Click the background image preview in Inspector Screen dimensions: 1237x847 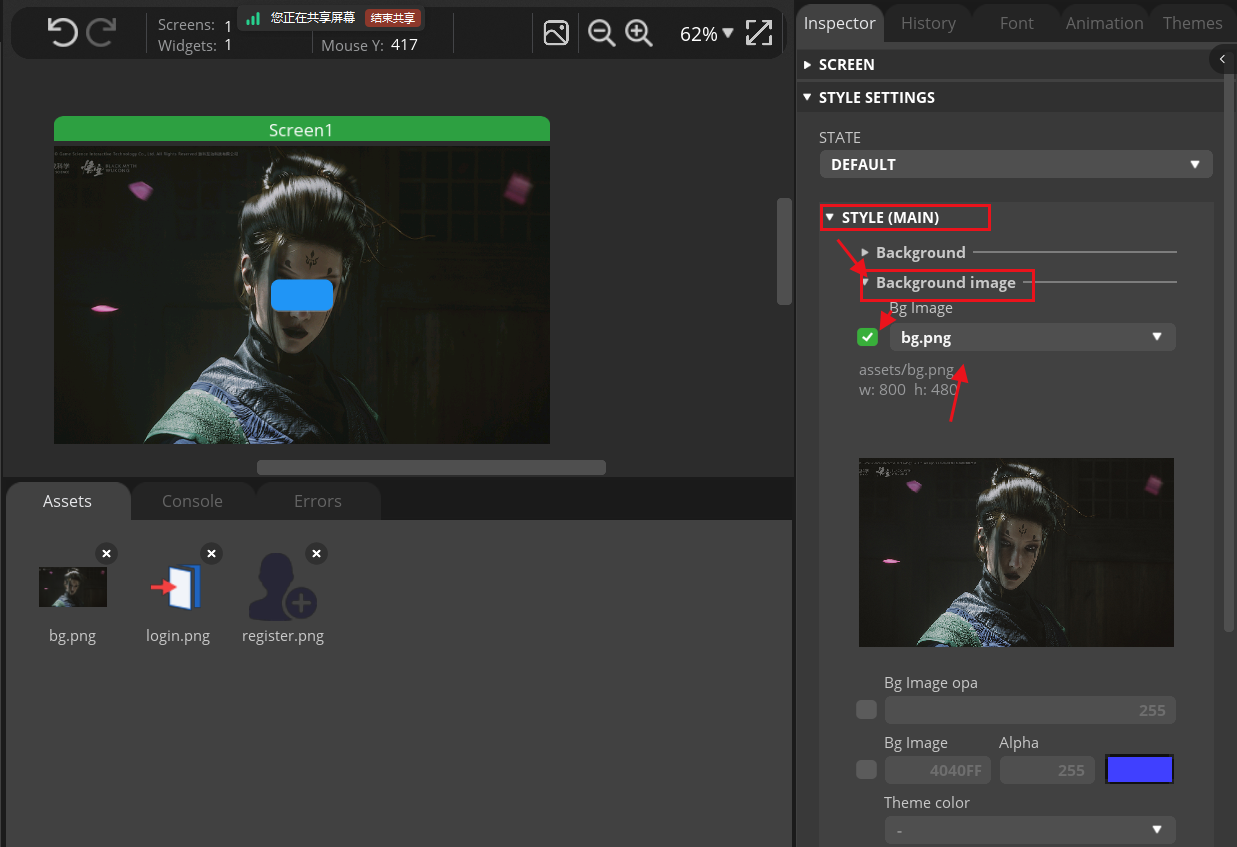[x=1016, y=552]
